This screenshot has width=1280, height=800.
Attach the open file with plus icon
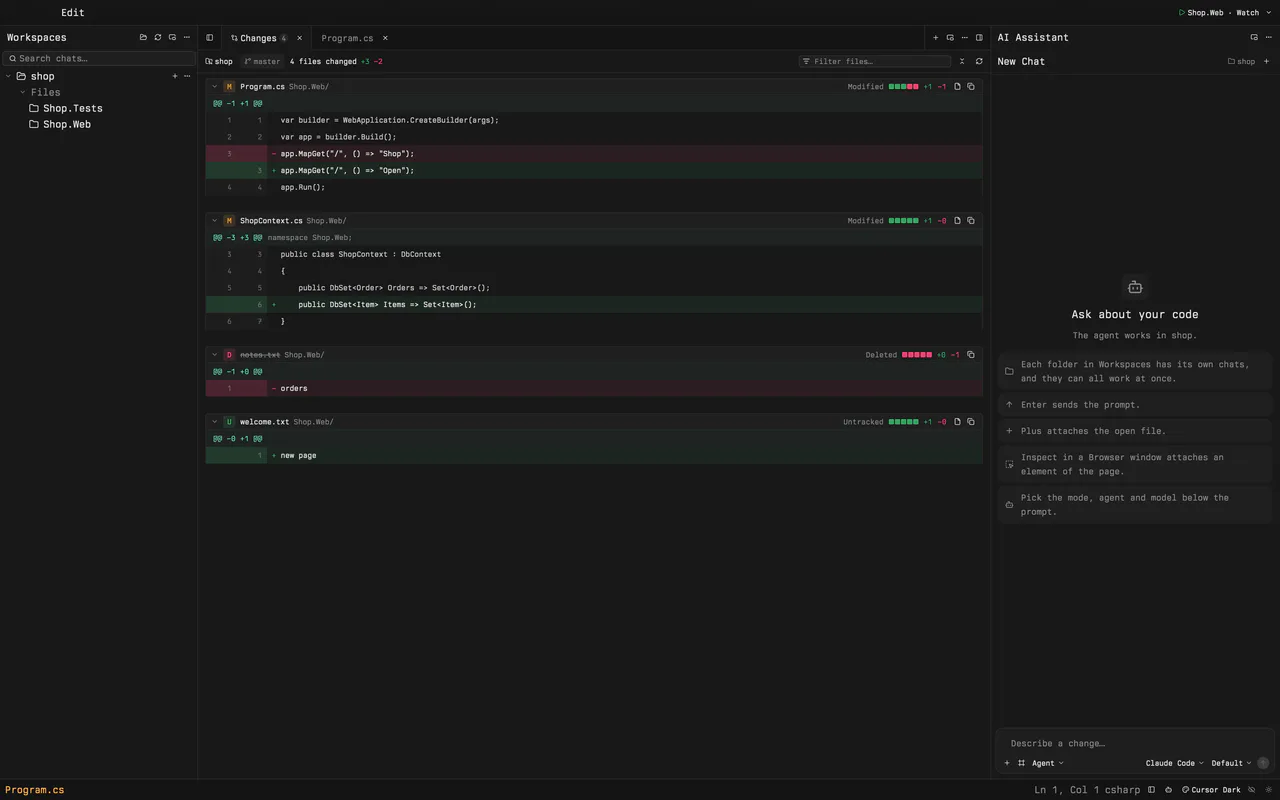(1007, 763)
